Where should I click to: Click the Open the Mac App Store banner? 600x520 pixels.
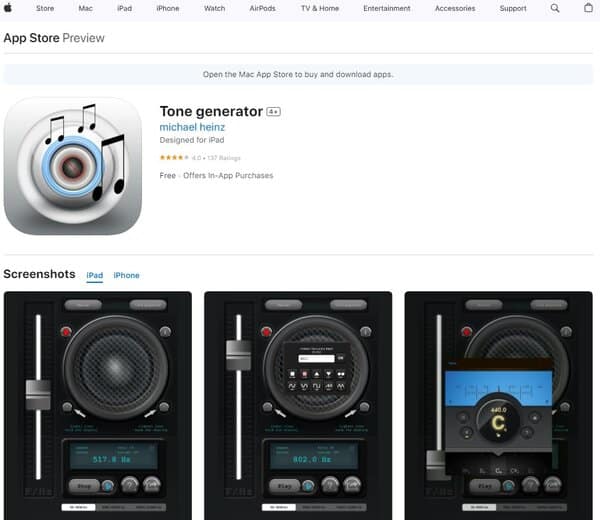(x=298, y=74)
